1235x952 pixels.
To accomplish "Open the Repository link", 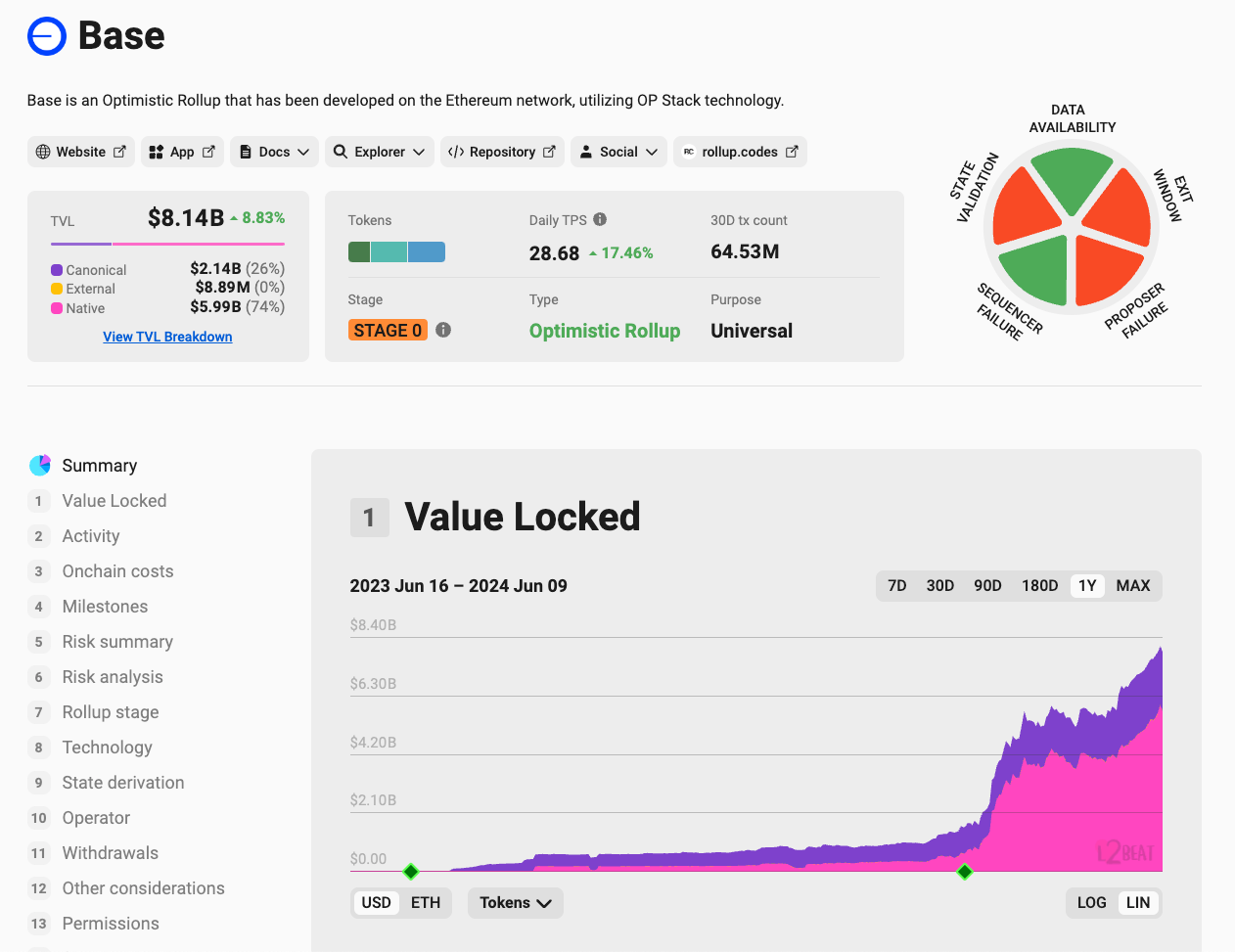I will tap(502, 152).
